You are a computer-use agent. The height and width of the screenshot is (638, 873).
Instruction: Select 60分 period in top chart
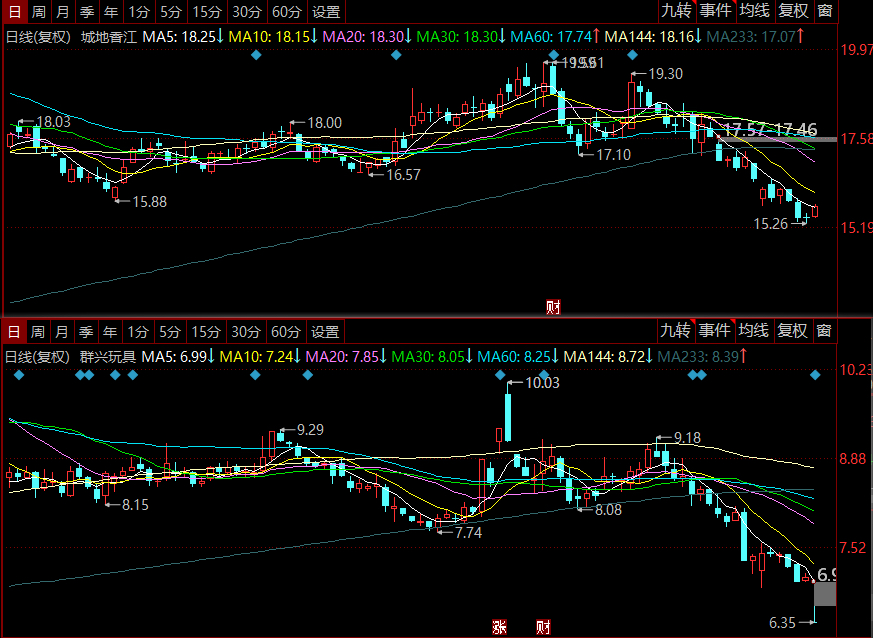point(287,12)
